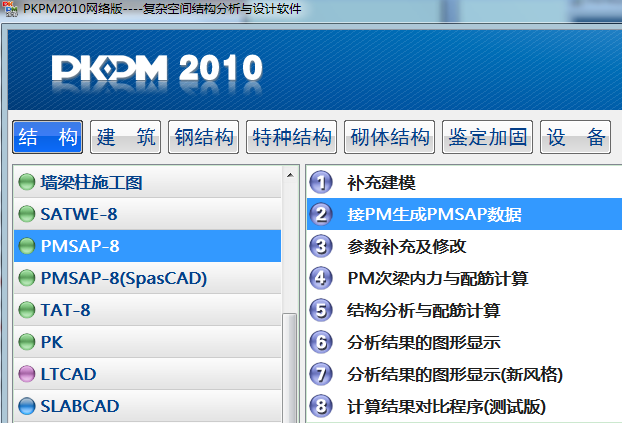The width and height of the screenshot is (622, 423).
Task: Choose menu item 接PM生成PMSAP数据
Action: point(465,214)
